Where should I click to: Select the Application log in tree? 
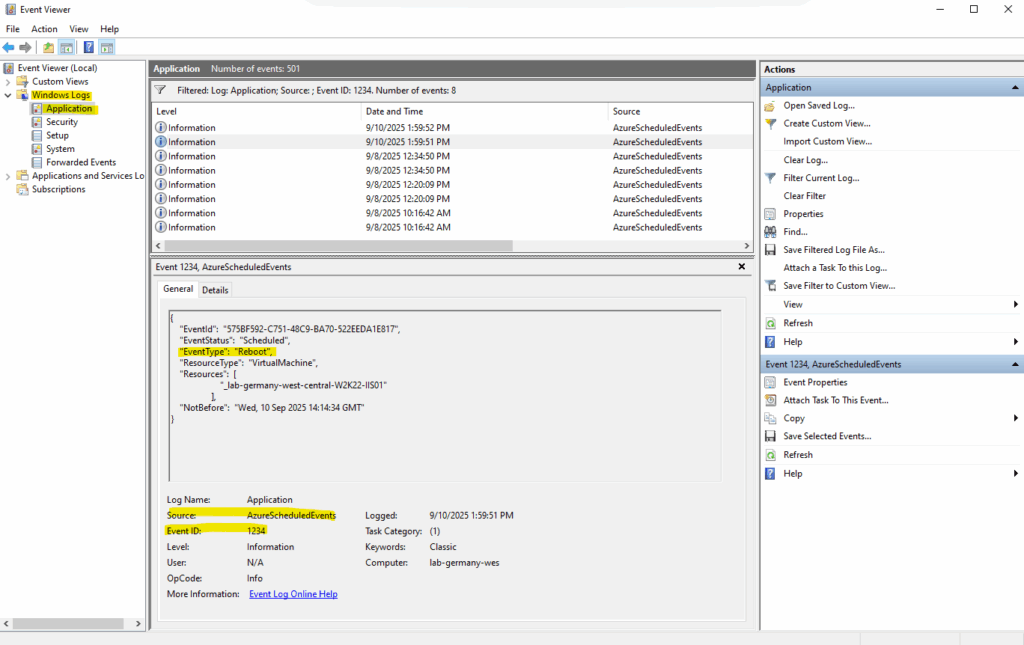[x=69, y=109]
